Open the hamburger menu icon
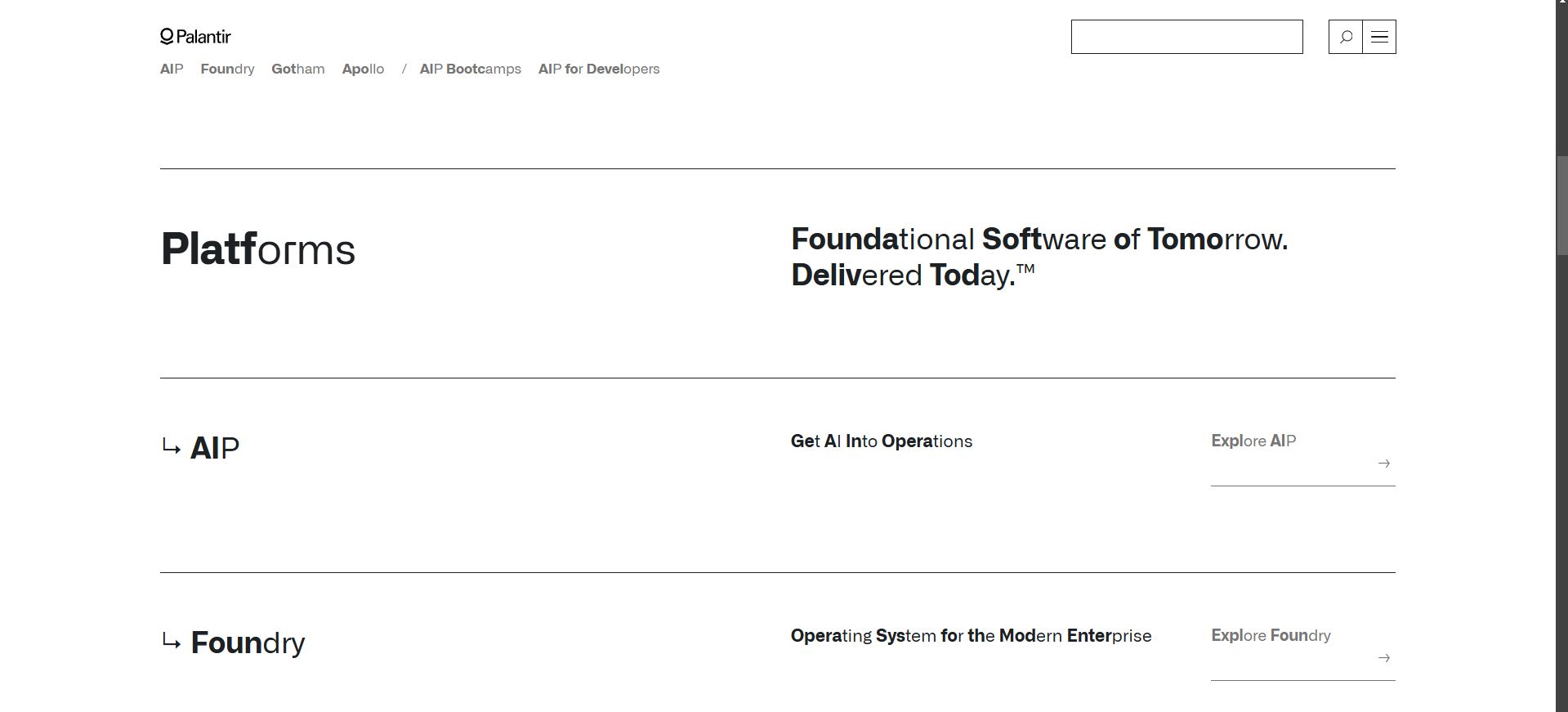 click(x=1379, y=37)
